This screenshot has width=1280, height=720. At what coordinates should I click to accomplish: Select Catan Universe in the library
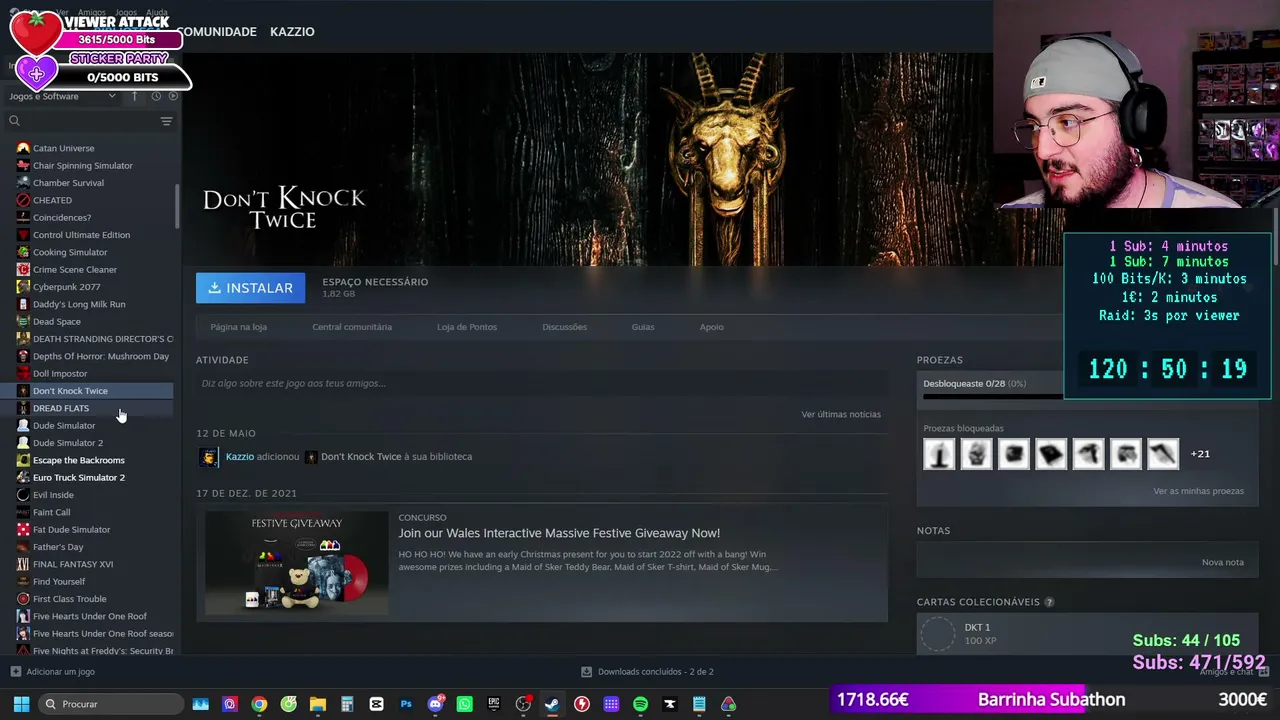(x=63, y=148)
